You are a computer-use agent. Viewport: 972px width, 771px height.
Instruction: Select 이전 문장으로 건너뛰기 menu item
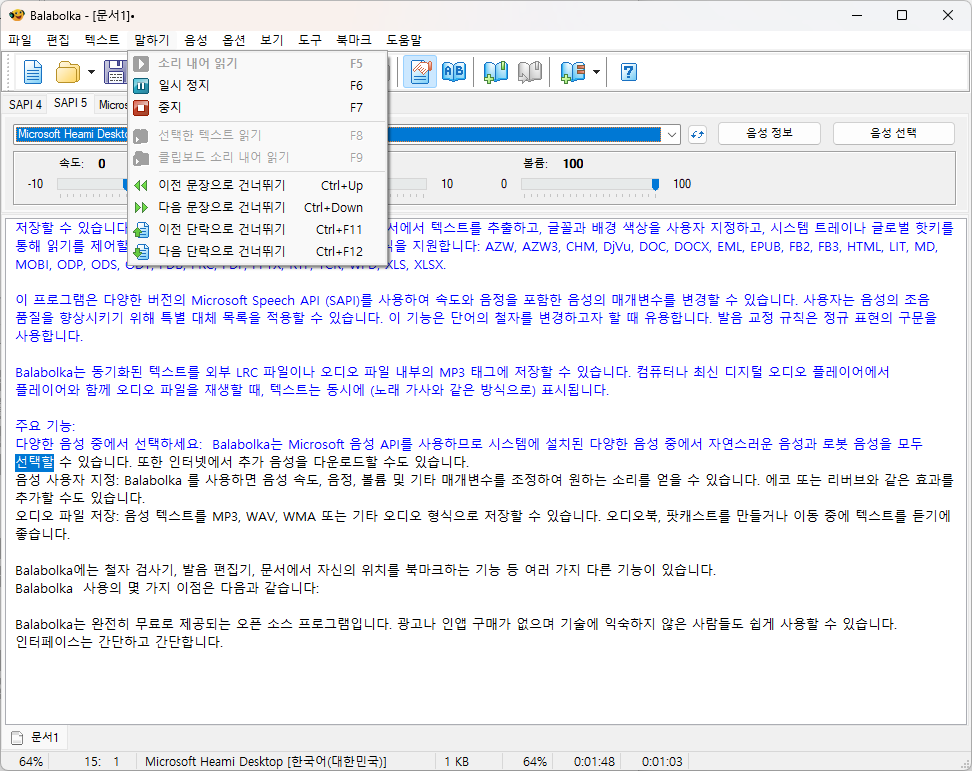258,185
